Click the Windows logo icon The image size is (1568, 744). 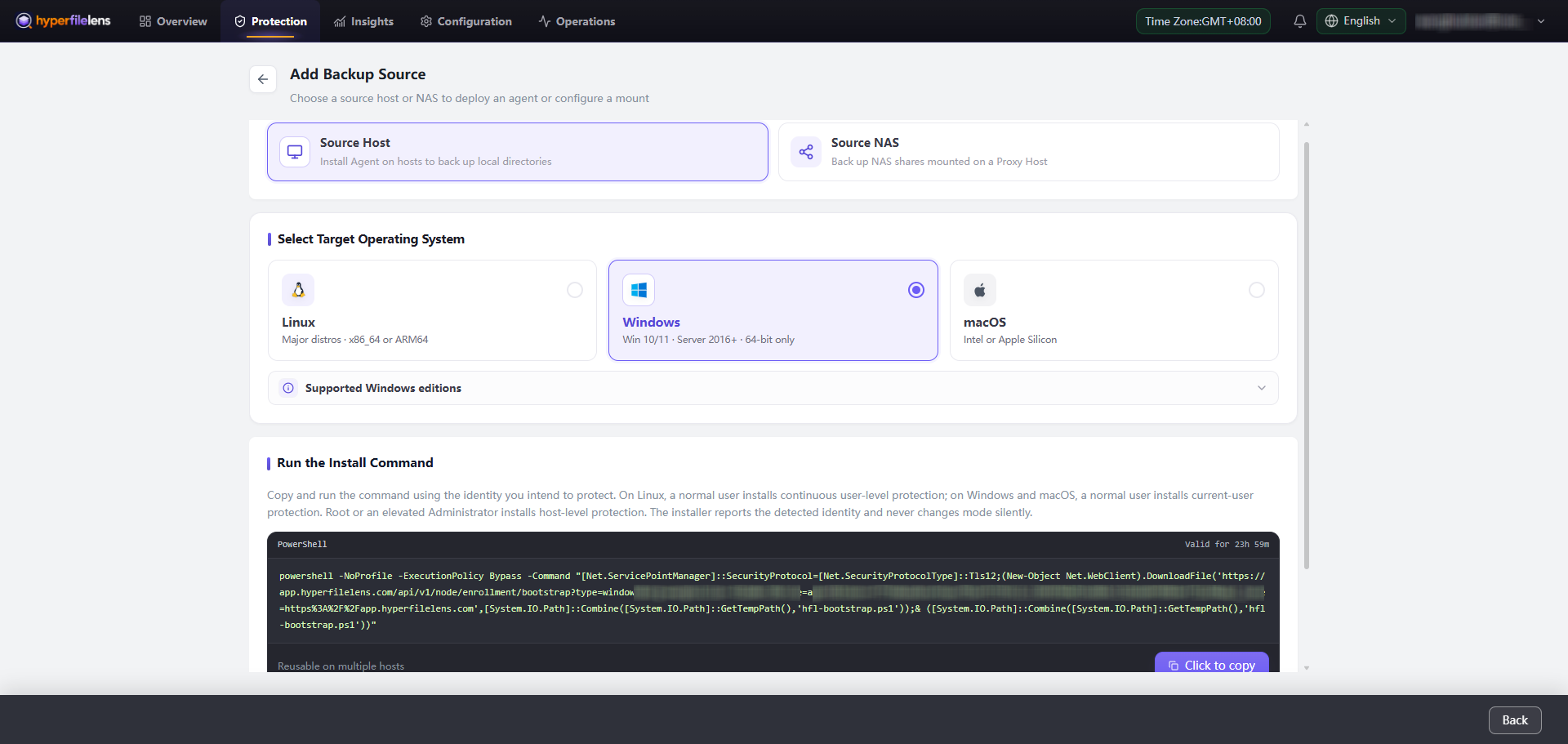pyautogui.click(x=639, y=290)
